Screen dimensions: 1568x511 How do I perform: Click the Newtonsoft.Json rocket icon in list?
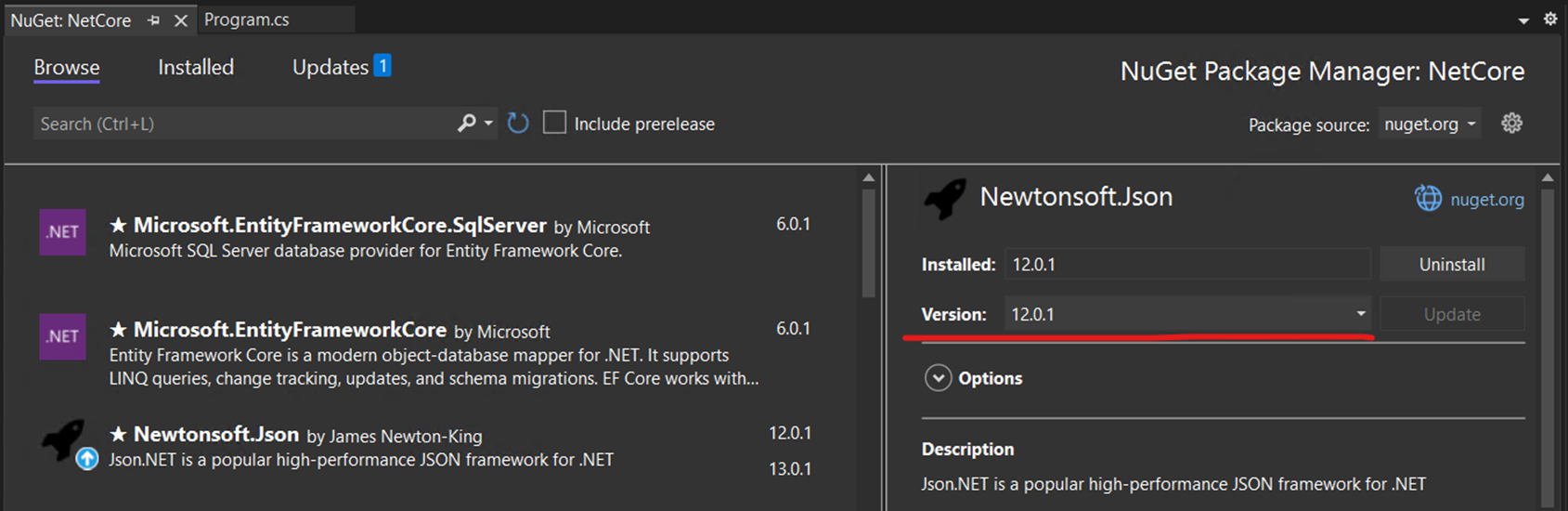pyautogui.click(x=63, y=439)
